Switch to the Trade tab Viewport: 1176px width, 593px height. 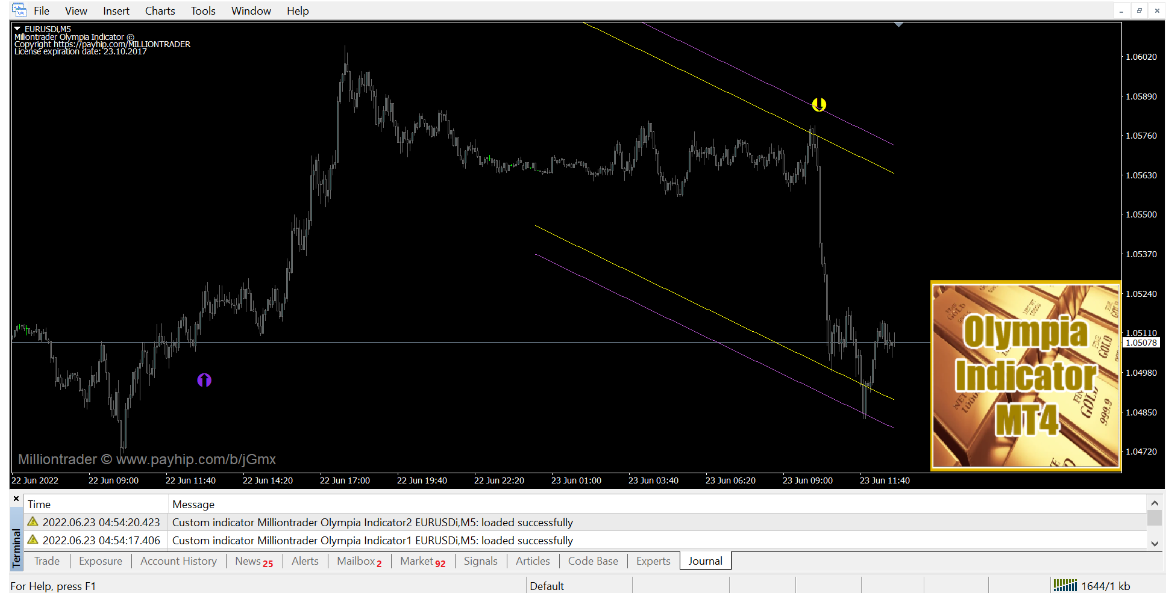[x=46, y=561]
